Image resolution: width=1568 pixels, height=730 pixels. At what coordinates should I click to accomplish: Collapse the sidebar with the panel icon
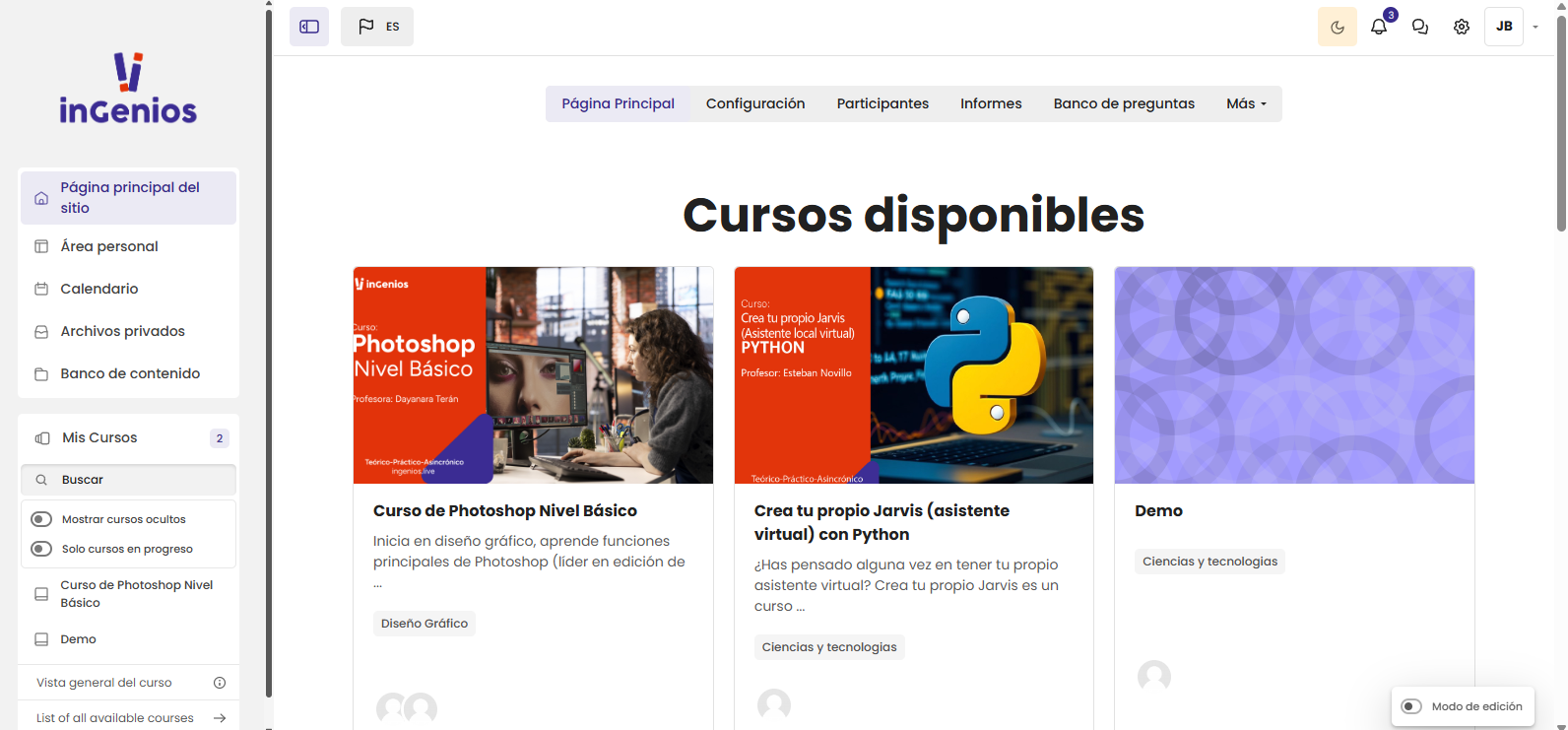(309, 27)
